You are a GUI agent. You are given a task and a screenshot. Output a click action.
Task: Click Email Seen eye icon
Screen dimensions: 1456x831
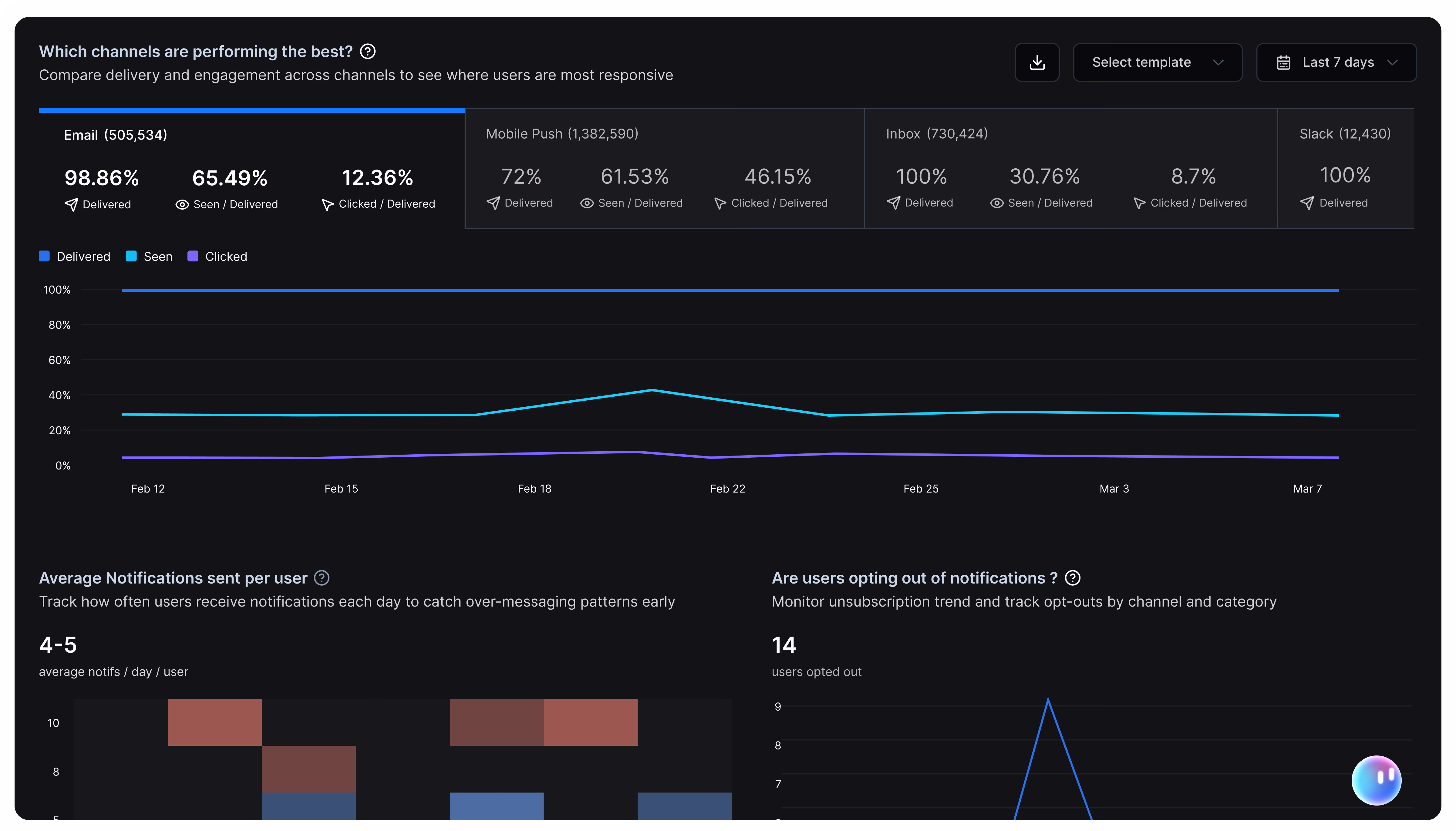[182, 204]
